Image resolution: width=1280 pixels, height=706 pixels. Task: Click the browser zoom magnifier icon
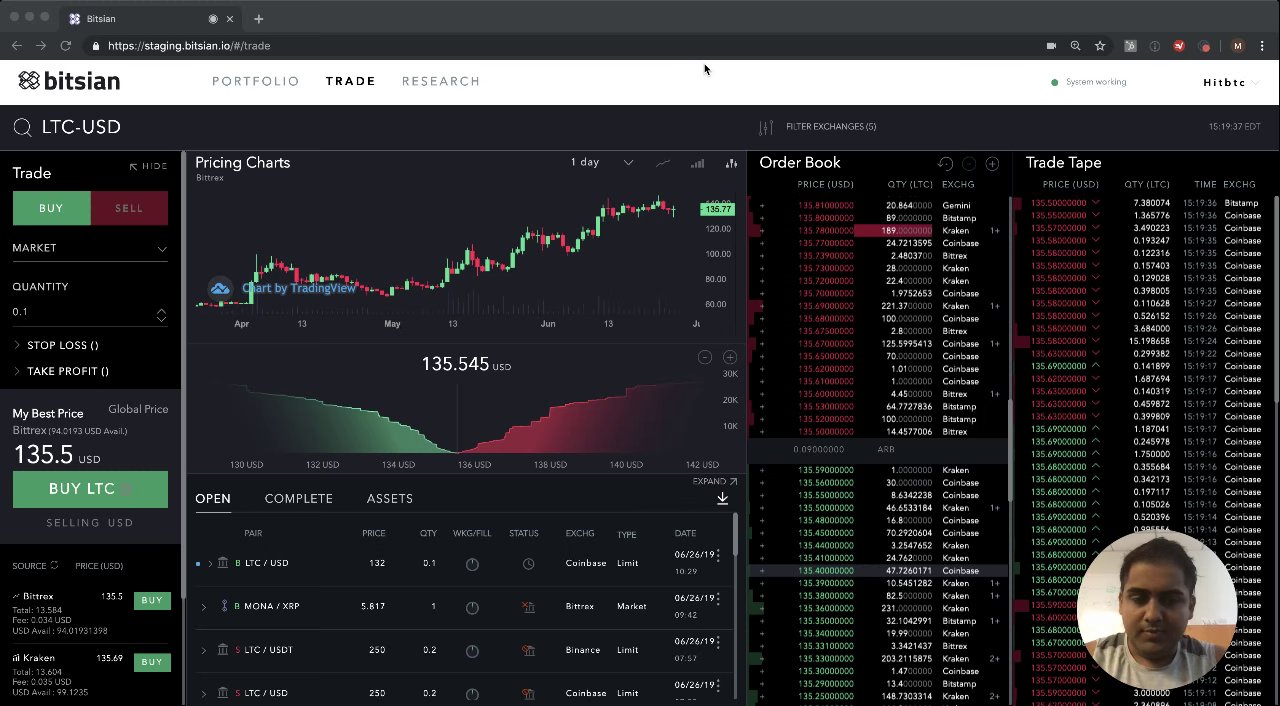tap(1075, 46)
